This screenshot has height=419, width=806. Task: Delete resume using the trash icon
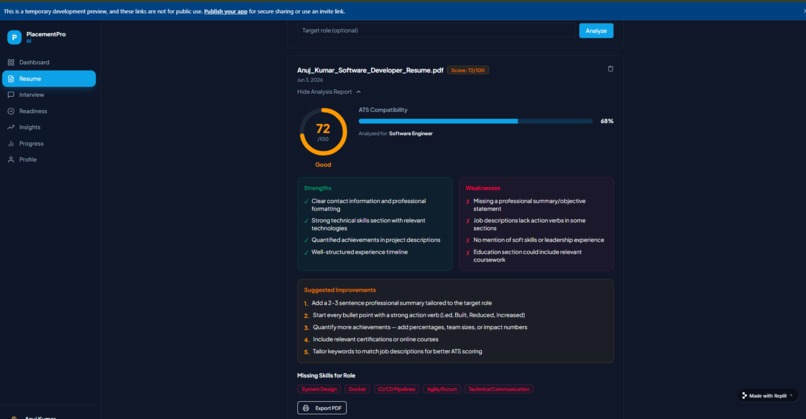(x=610, y=69)
